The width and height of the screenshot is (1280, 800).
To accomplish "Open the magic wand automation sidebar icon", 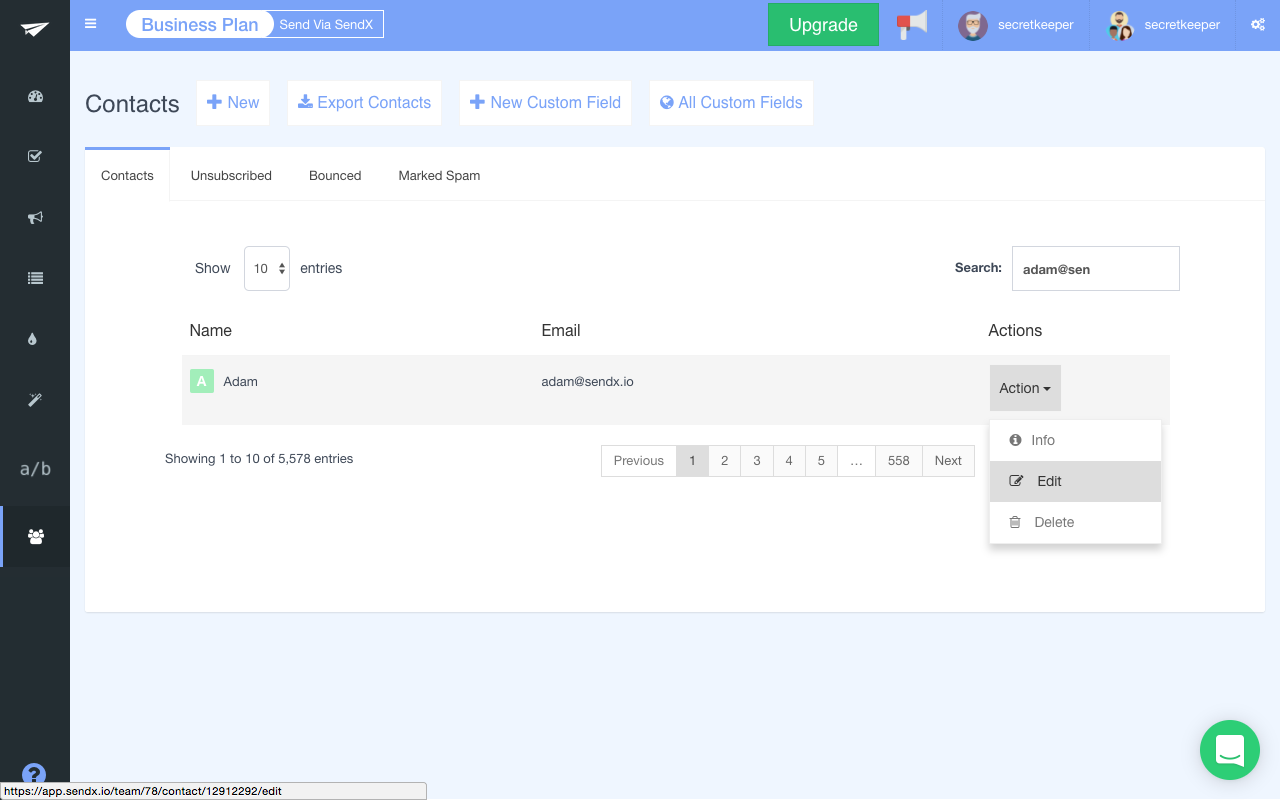I will (x=35, y=400).
